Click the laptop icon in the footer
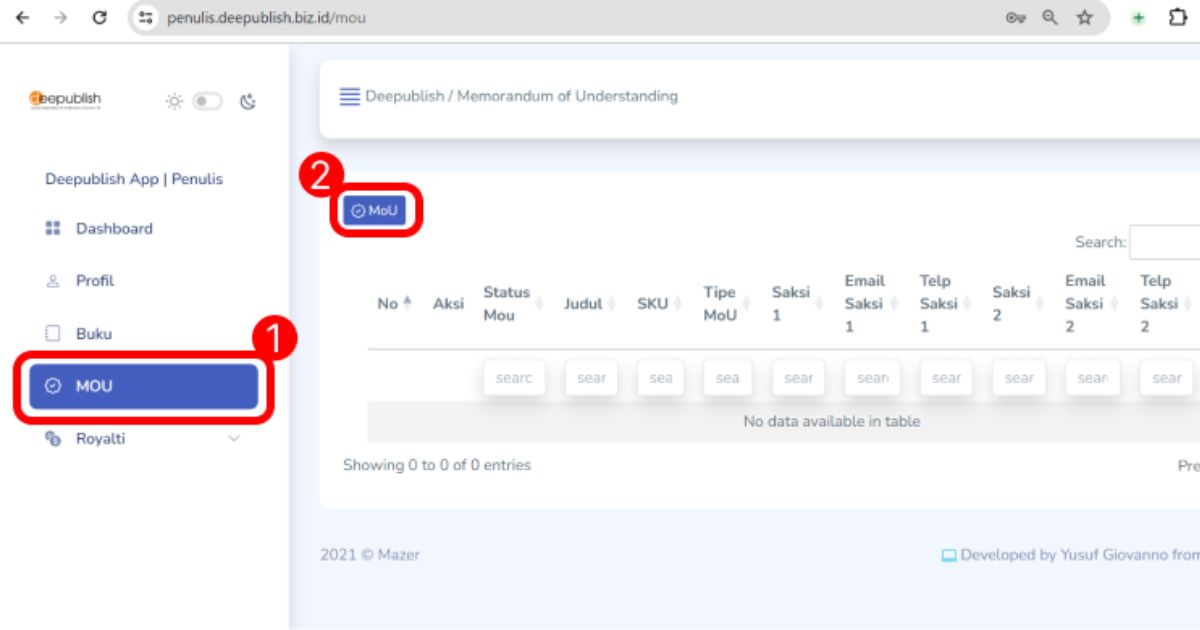This screenshot has height=630, width=1200. point(949,555)
